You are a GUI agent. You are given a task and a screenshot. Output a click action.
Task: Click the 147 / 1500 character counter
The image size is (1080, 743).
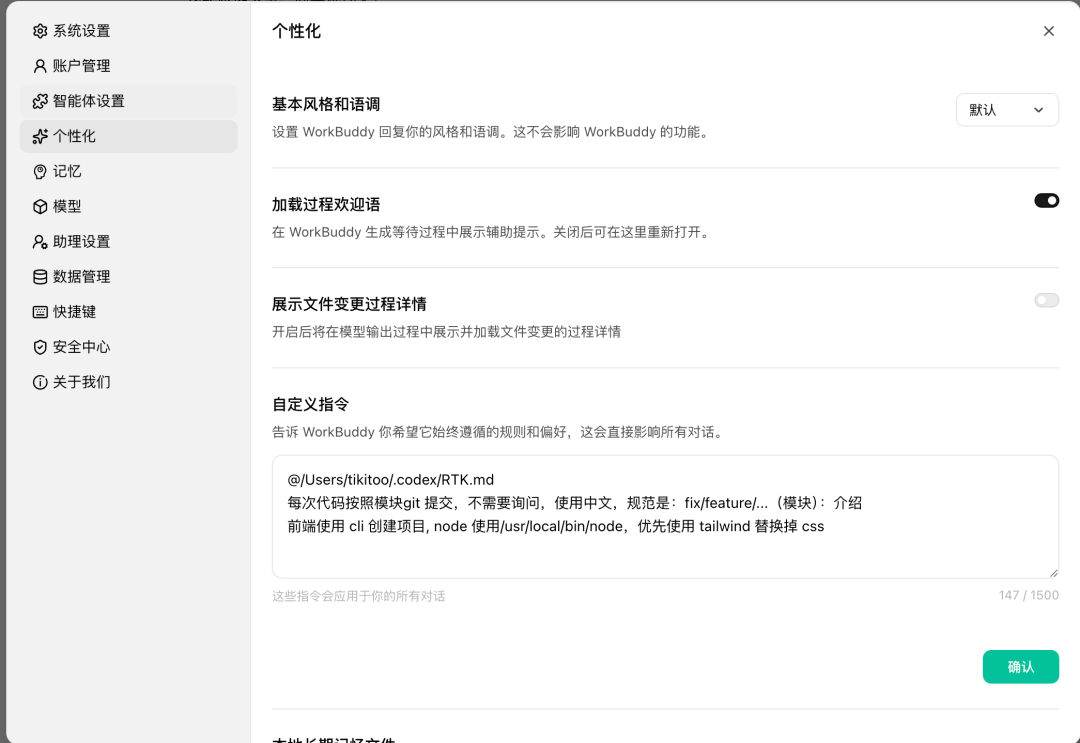(1028, 595)
